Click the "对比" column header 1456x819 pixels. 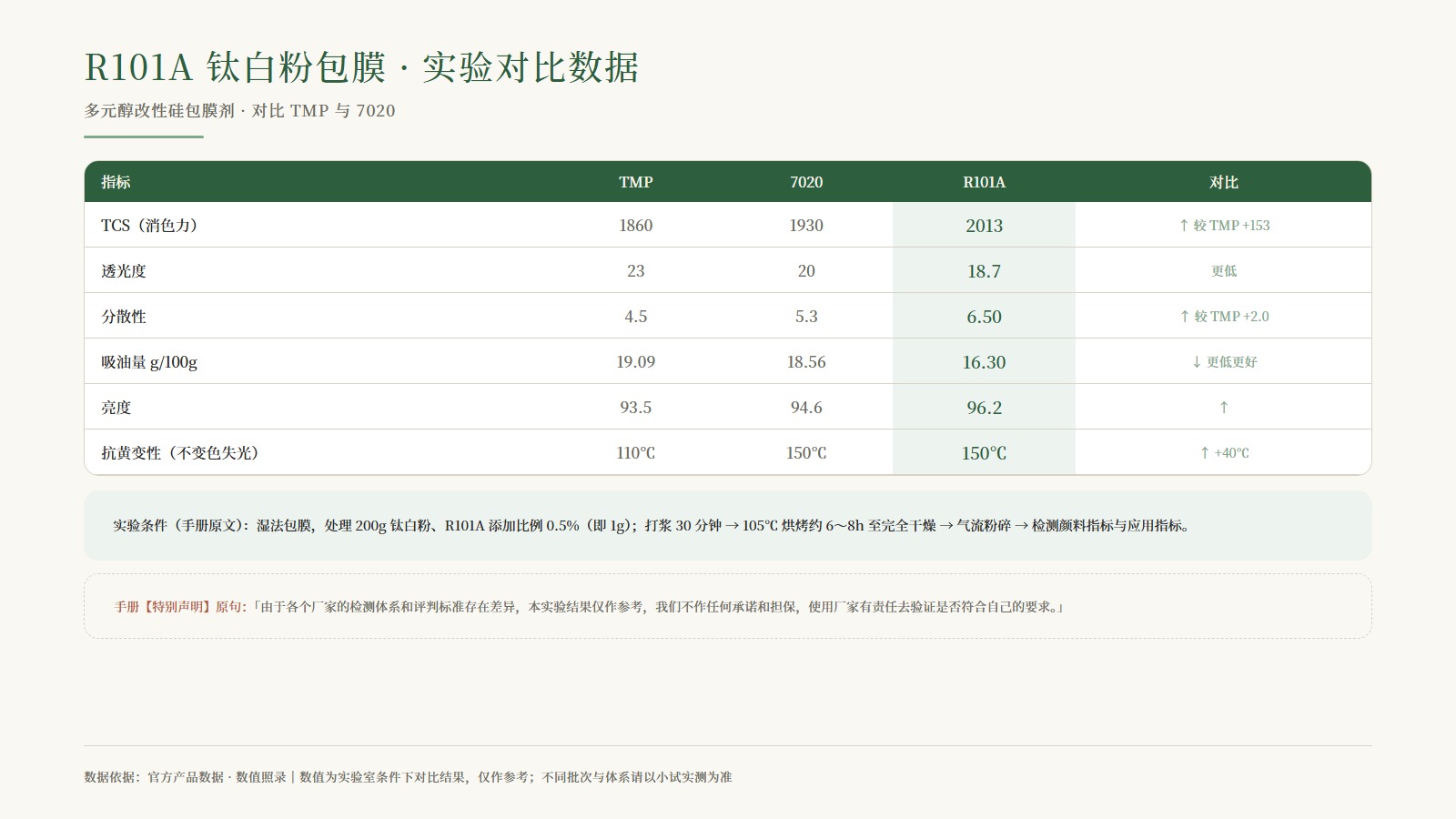(x=1224, y=182)
